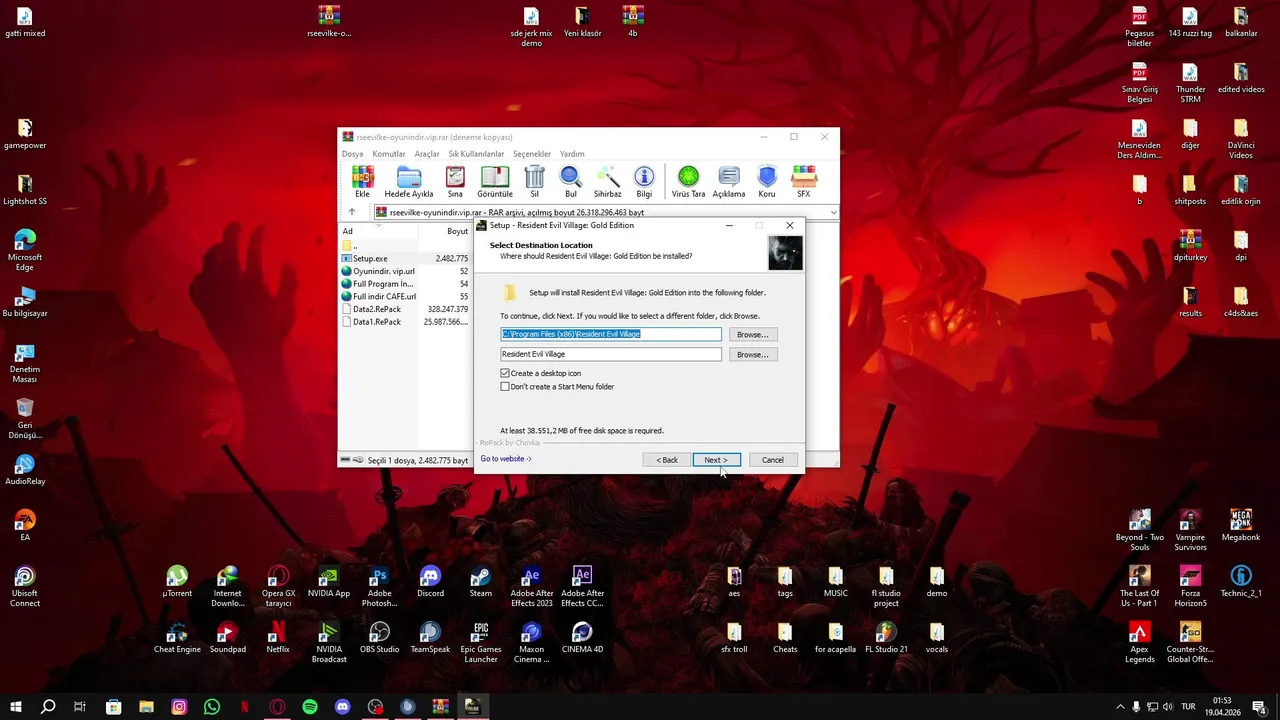Image resolution: width=1280 pixels, height=720 pixels.
Task: Select Oyunindir. vip.url in WinRAR list
Action: click(x=406, y=271)
